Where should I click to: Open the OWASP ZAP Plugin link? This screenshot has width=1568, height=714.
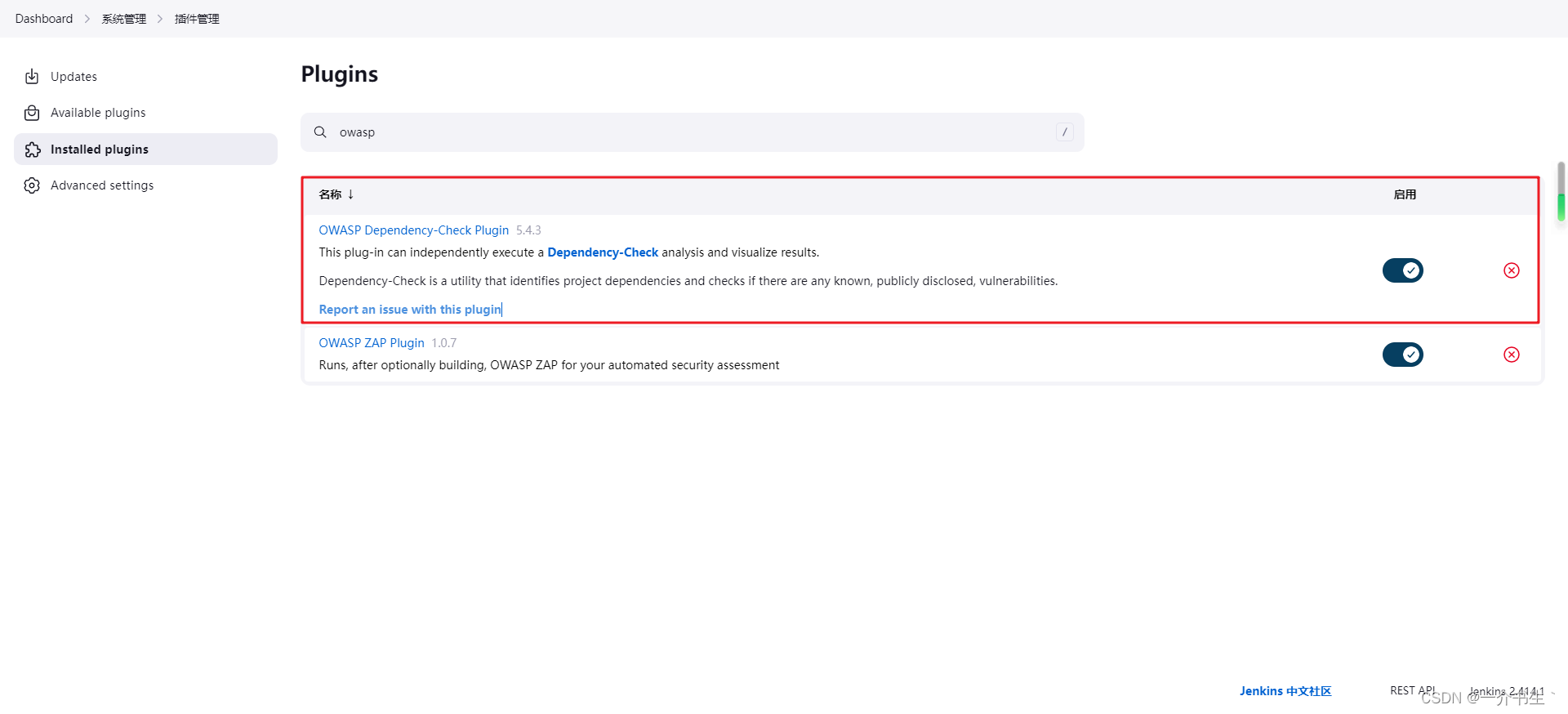(x=372, y=343)
